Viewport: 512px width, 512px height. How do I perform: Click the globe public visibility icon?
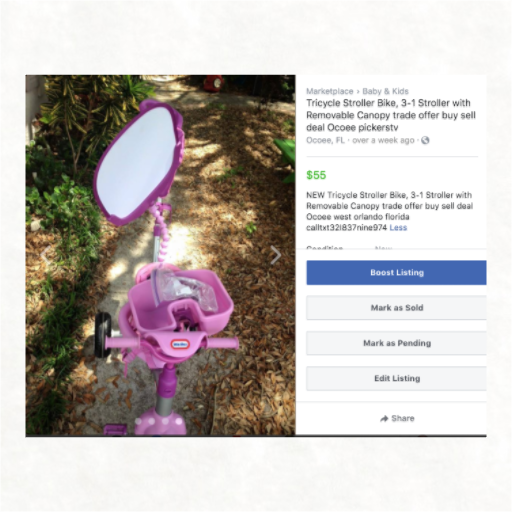coord(425,140)
